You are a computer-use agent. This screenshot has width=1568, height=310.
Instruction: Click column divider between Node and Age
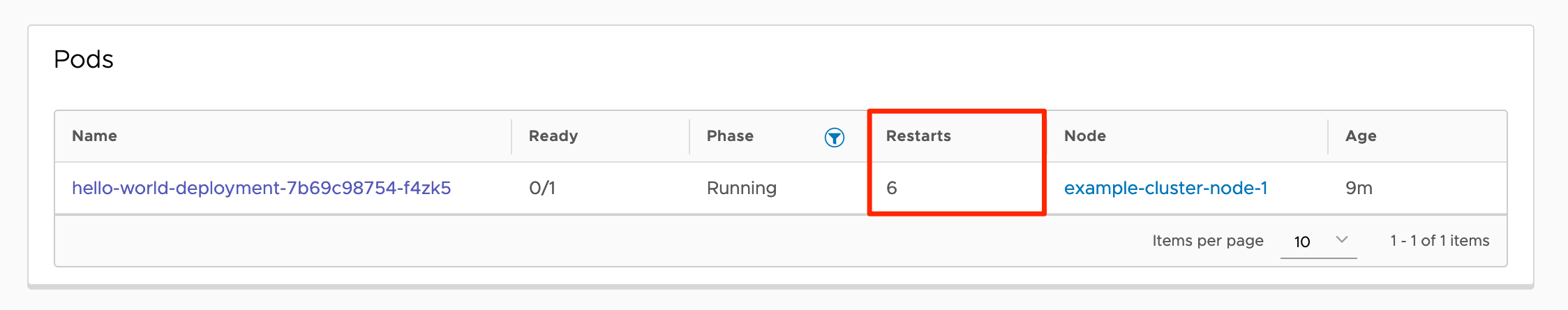(x=1328, y=136)
